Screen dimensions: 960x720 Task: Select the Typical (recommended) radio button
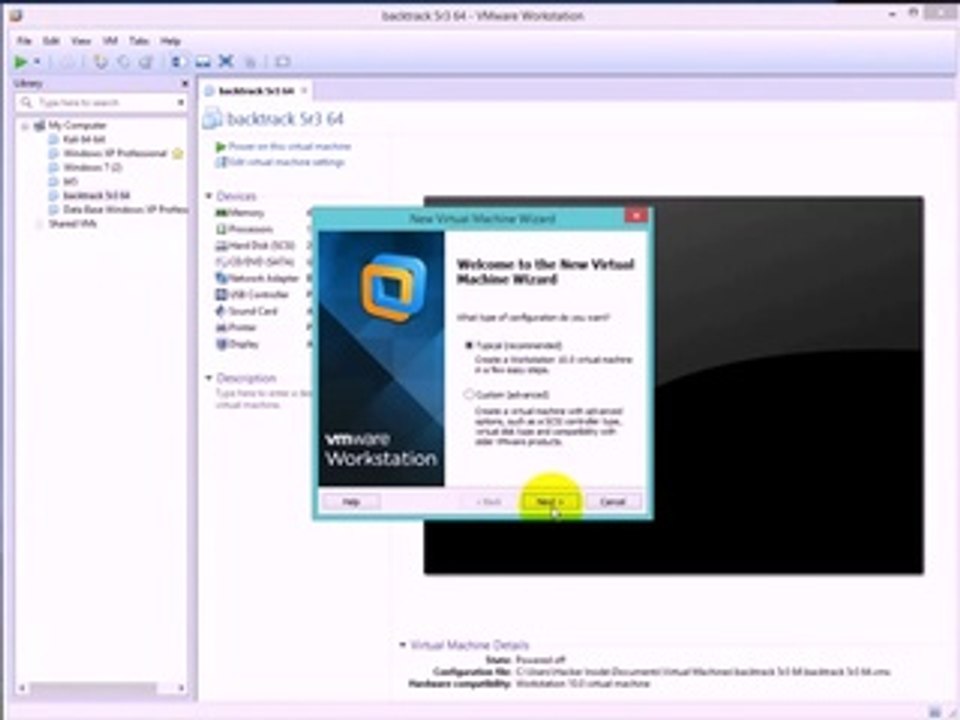point(469,346)
